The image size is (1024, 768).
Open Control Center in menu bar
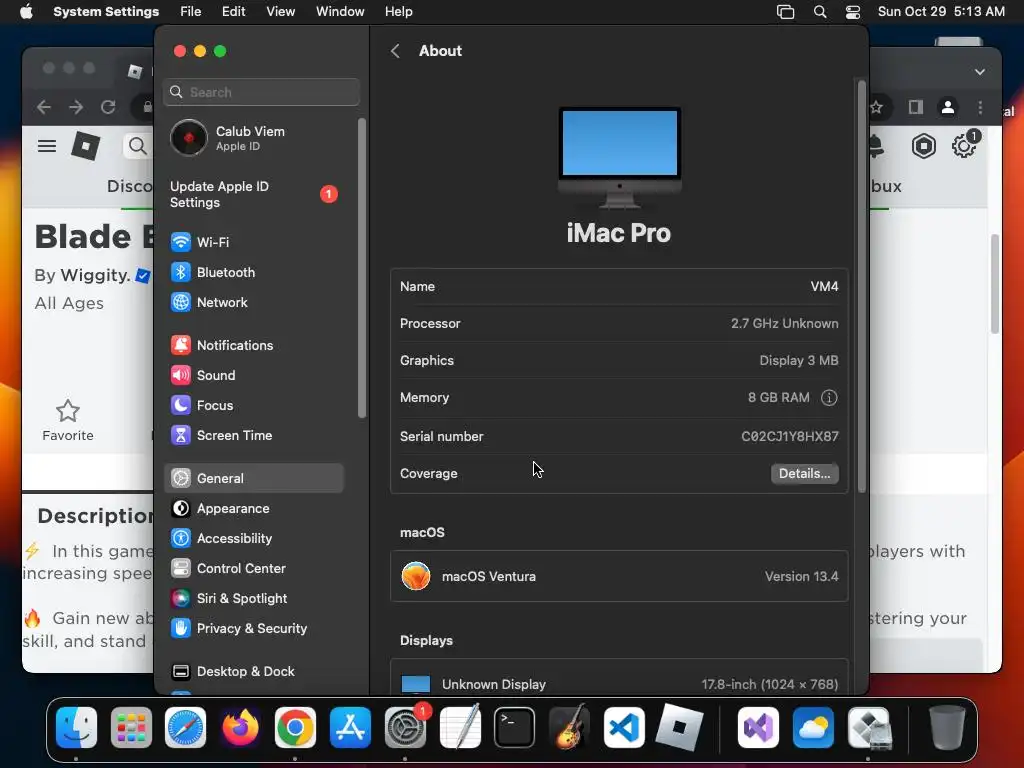(x=852, y=12)
